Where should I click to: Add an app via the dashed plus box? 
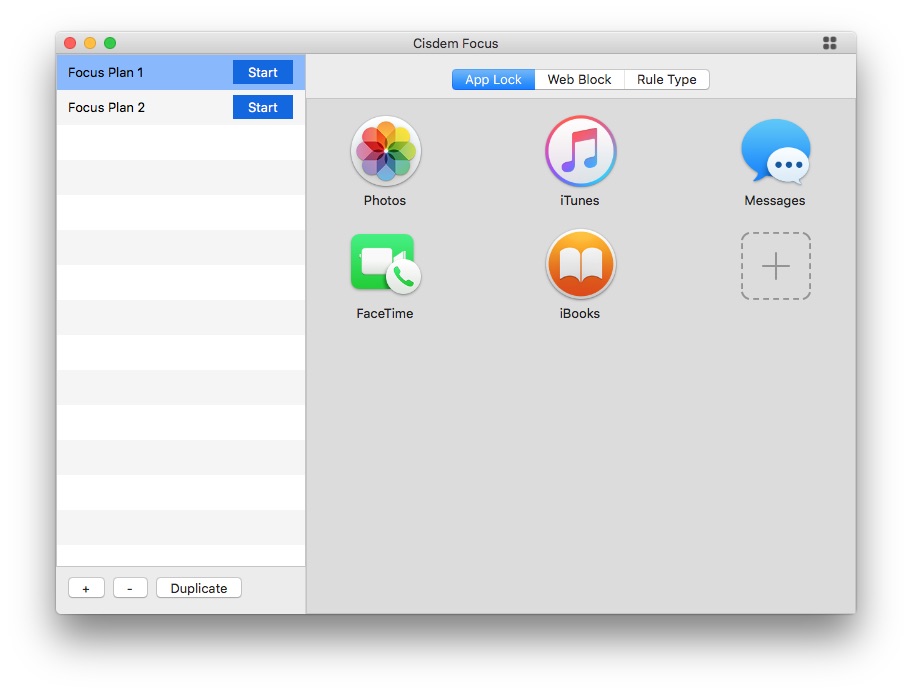coord(775,266)
